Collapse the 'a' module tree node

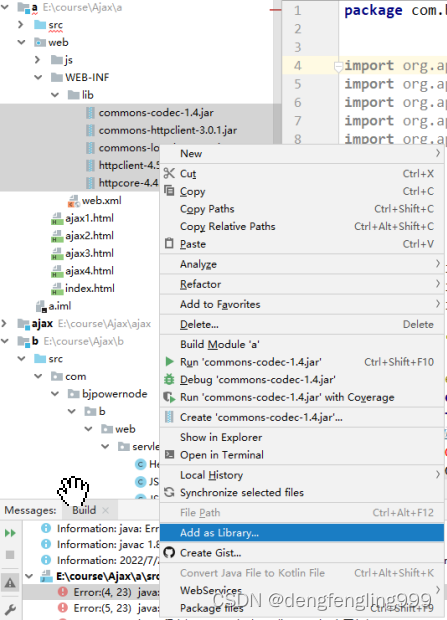pos(5,7)
